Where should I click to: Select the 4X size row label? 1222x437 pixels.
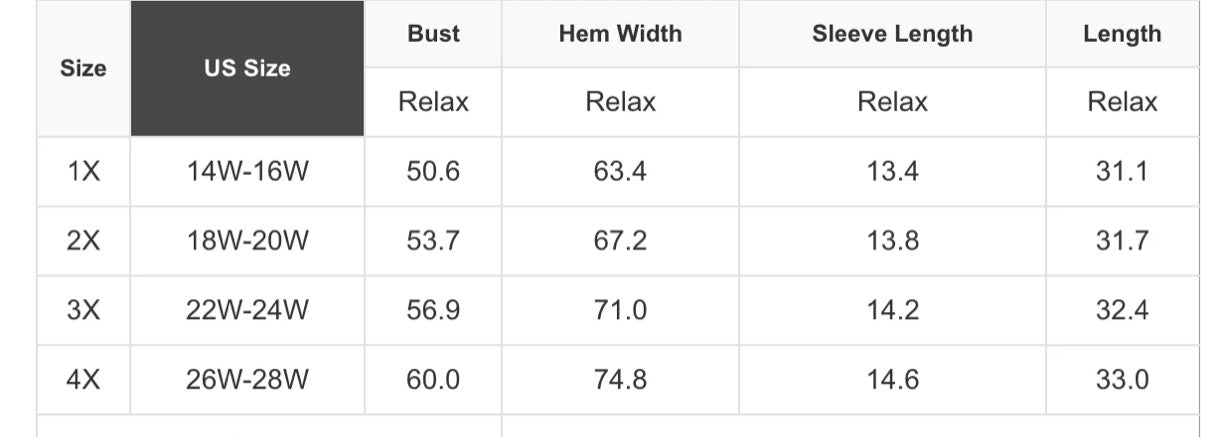point(83,380)
